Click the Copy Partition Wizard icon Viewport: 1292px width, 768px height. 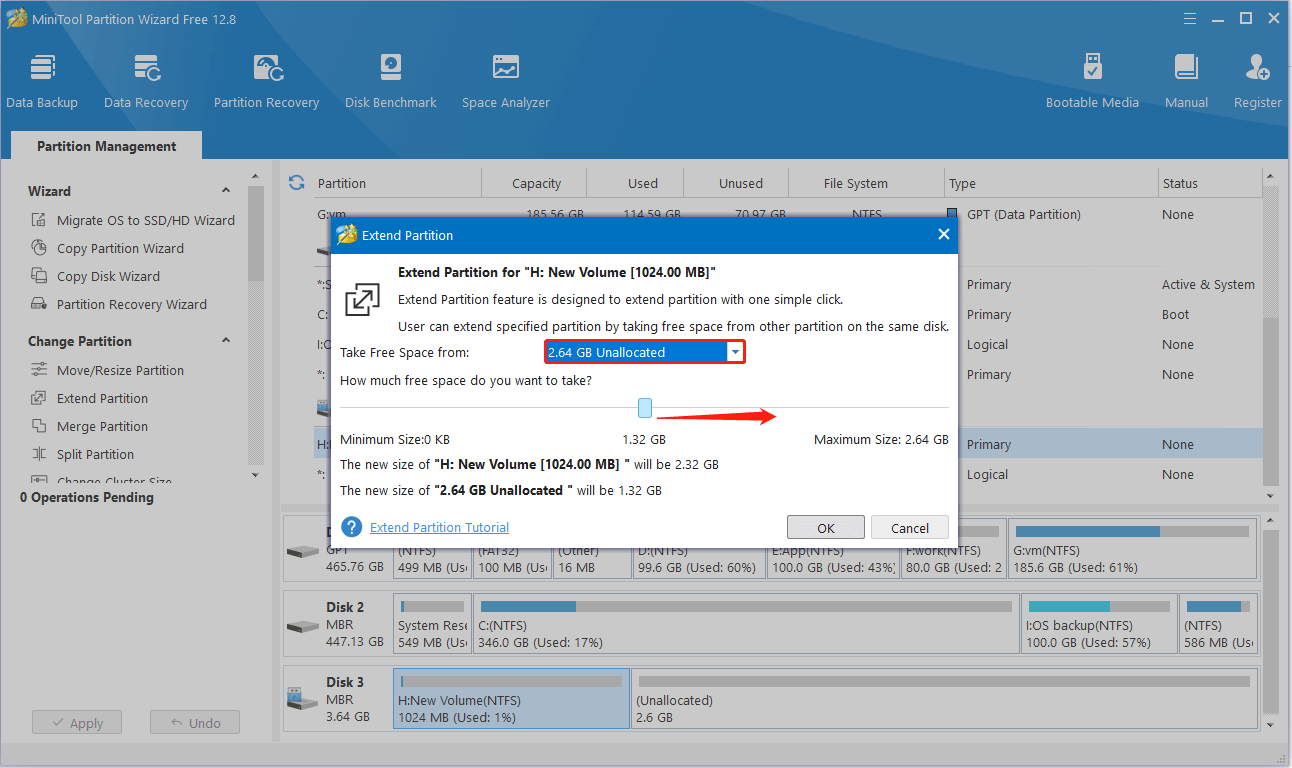(x=39, y=248)
